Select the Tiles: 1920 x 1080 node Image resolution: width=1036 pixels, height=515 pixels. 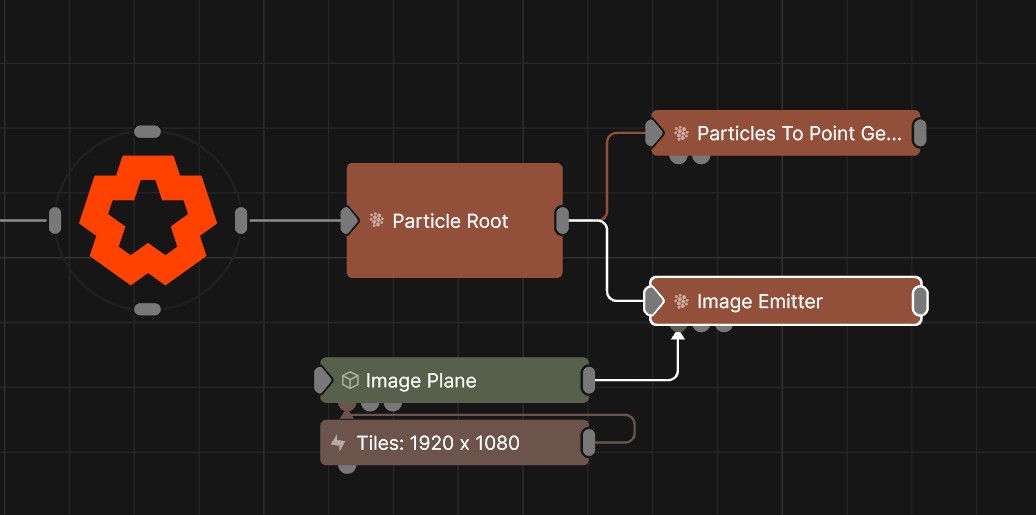(438, 443)
